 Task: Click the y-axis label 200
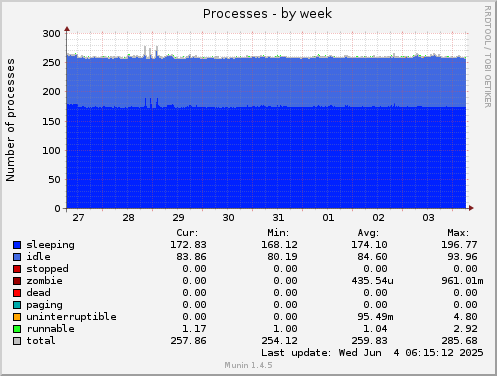coord(51,92)
